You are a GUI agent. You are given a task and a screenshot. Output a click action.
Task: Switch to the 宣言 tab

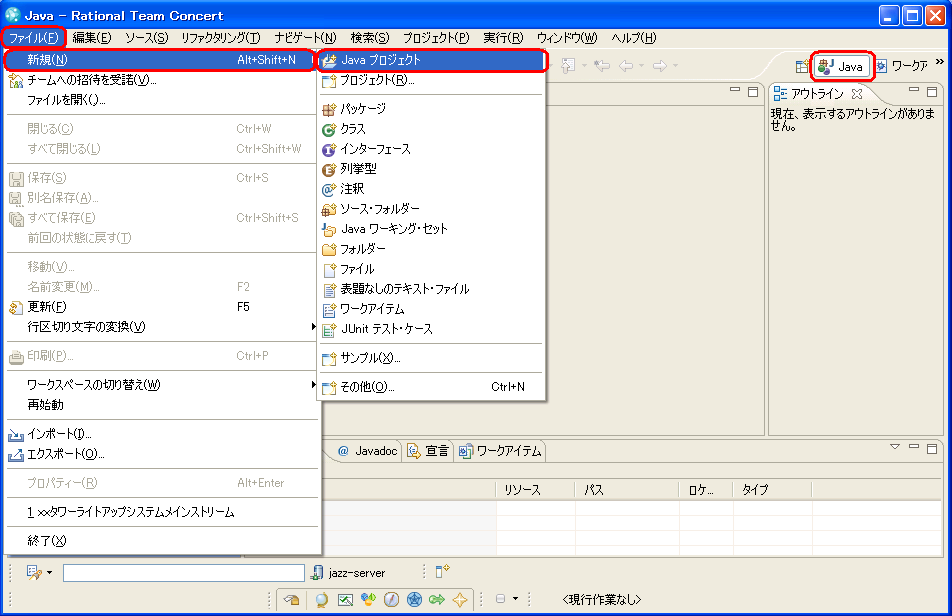click(x=428, y=451)
